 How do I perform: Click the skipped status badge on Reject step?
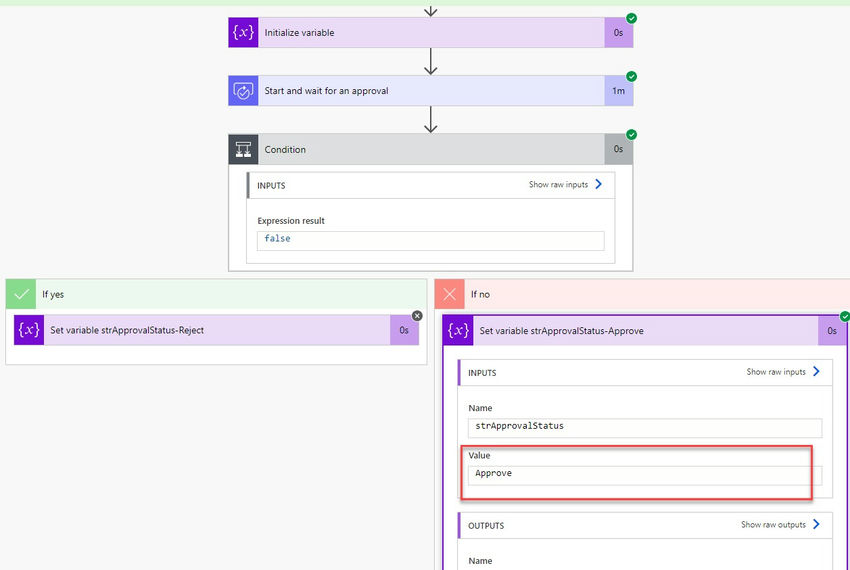tap(417, 316)
